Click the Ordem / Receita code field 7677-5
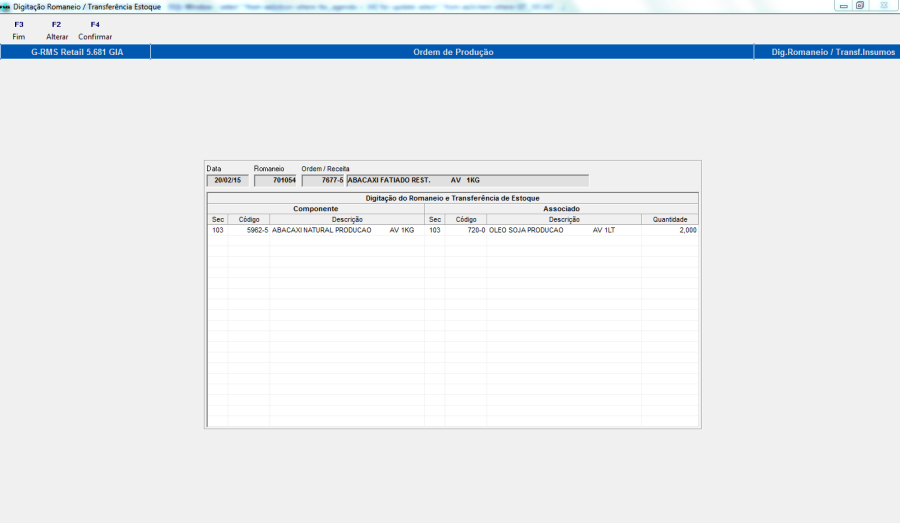Image resolution: width=900 pixels, height=523 pixels. click(x=323, y=180)
